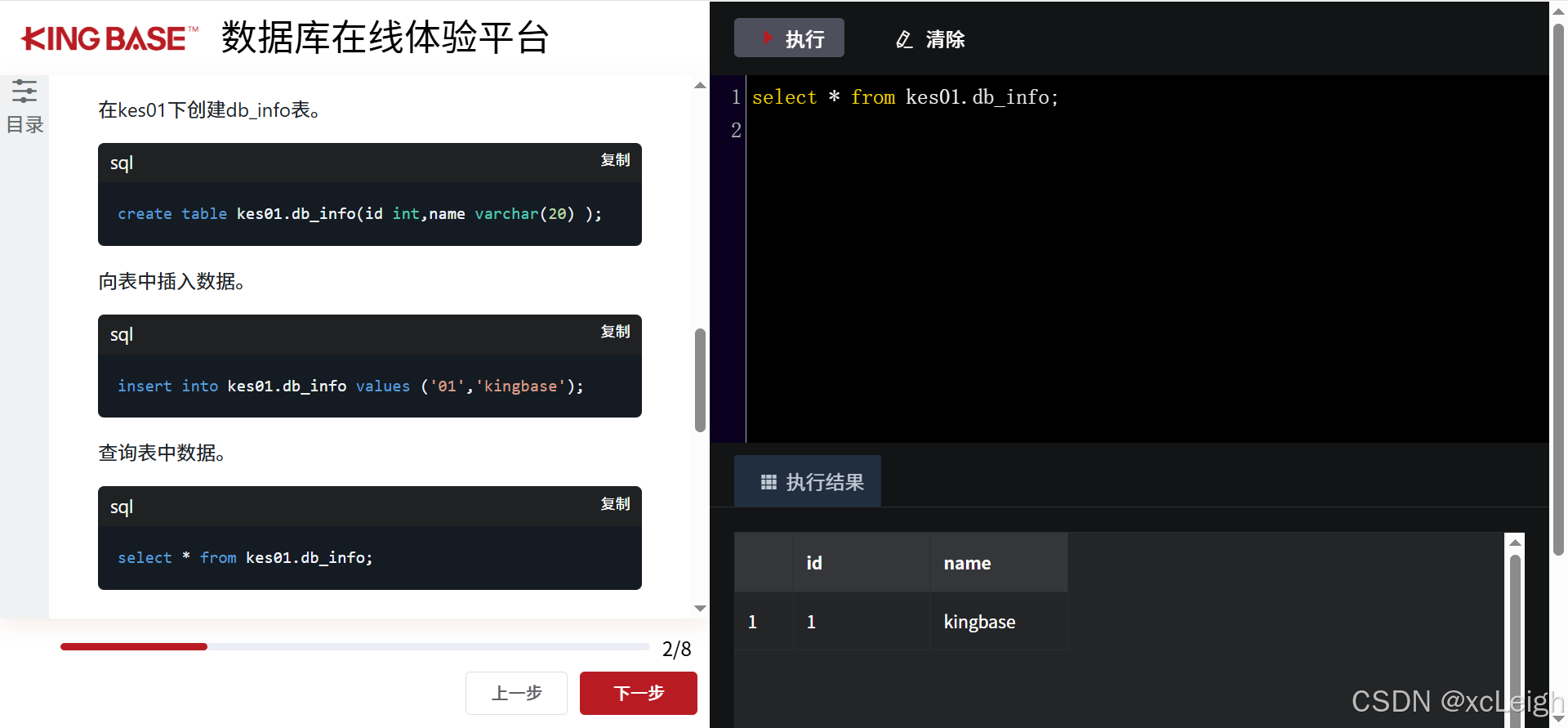1568x728 pixels.
Task: Select the kingbase cell in results
Action: [999, 622]
